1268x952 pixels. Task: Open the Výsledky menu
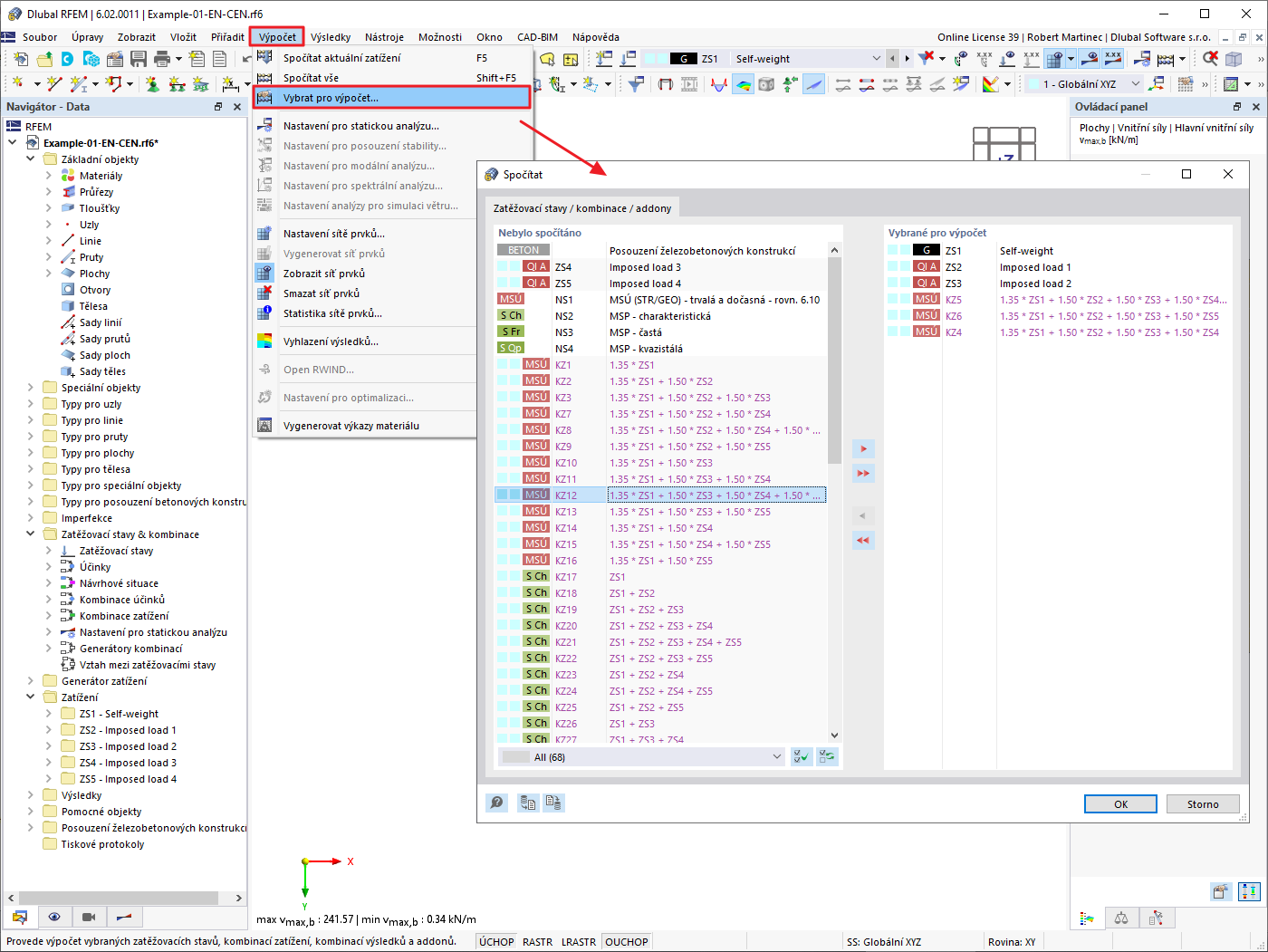pyautogui.click(x=330, y=37)
